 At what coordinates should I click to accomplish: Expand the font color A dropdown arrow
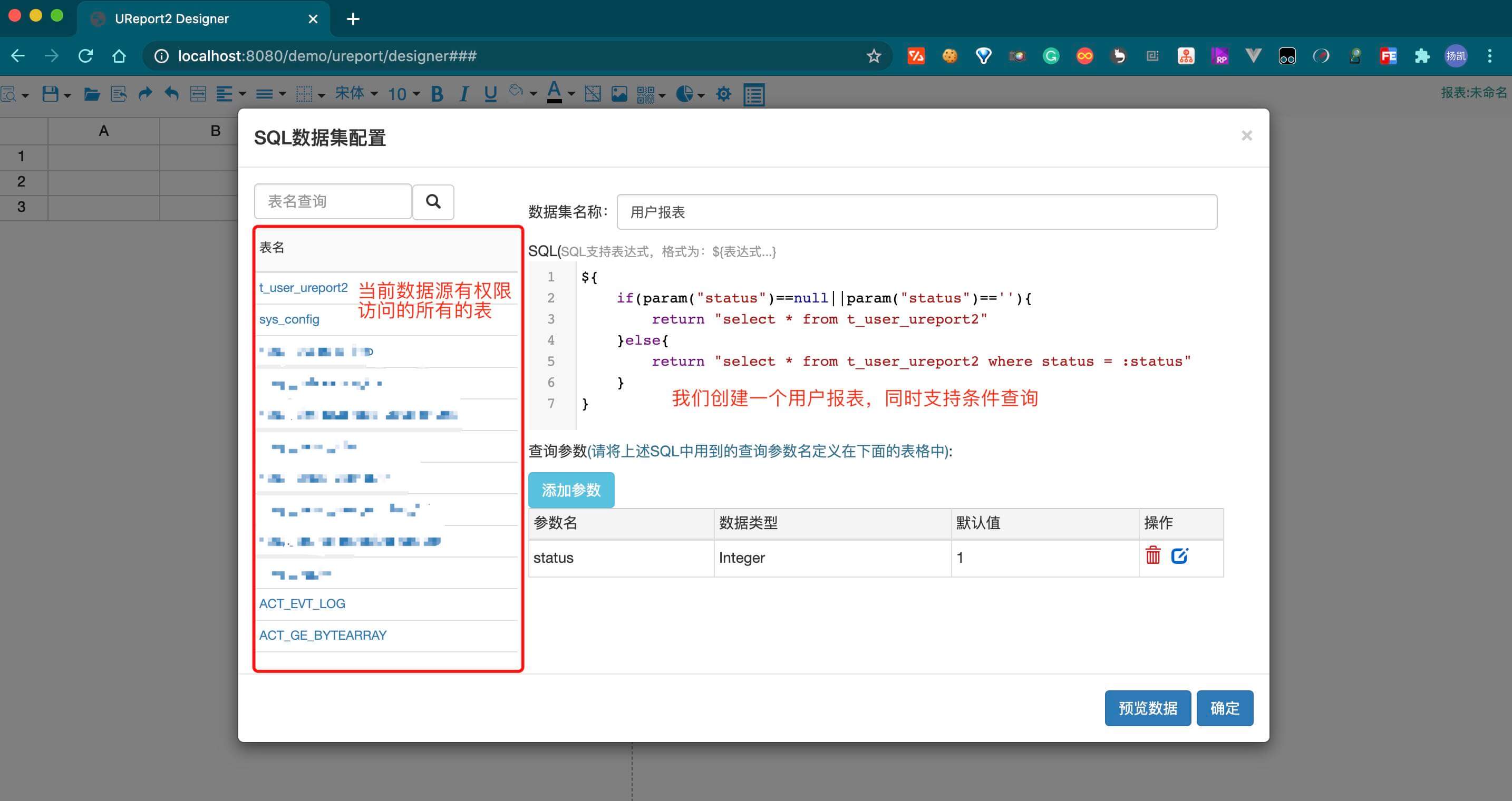tap(571, 94)
